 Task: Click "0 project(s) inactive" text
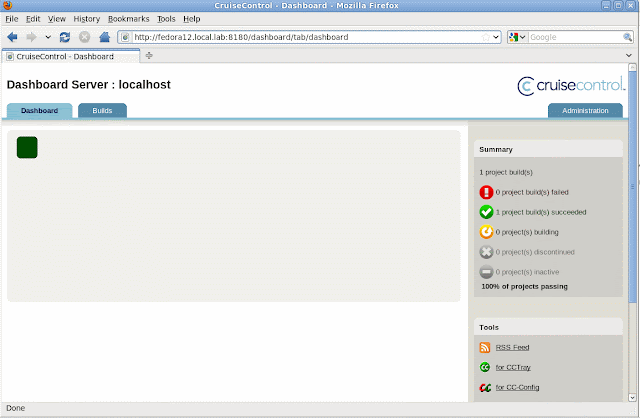[x=527, y=272]
